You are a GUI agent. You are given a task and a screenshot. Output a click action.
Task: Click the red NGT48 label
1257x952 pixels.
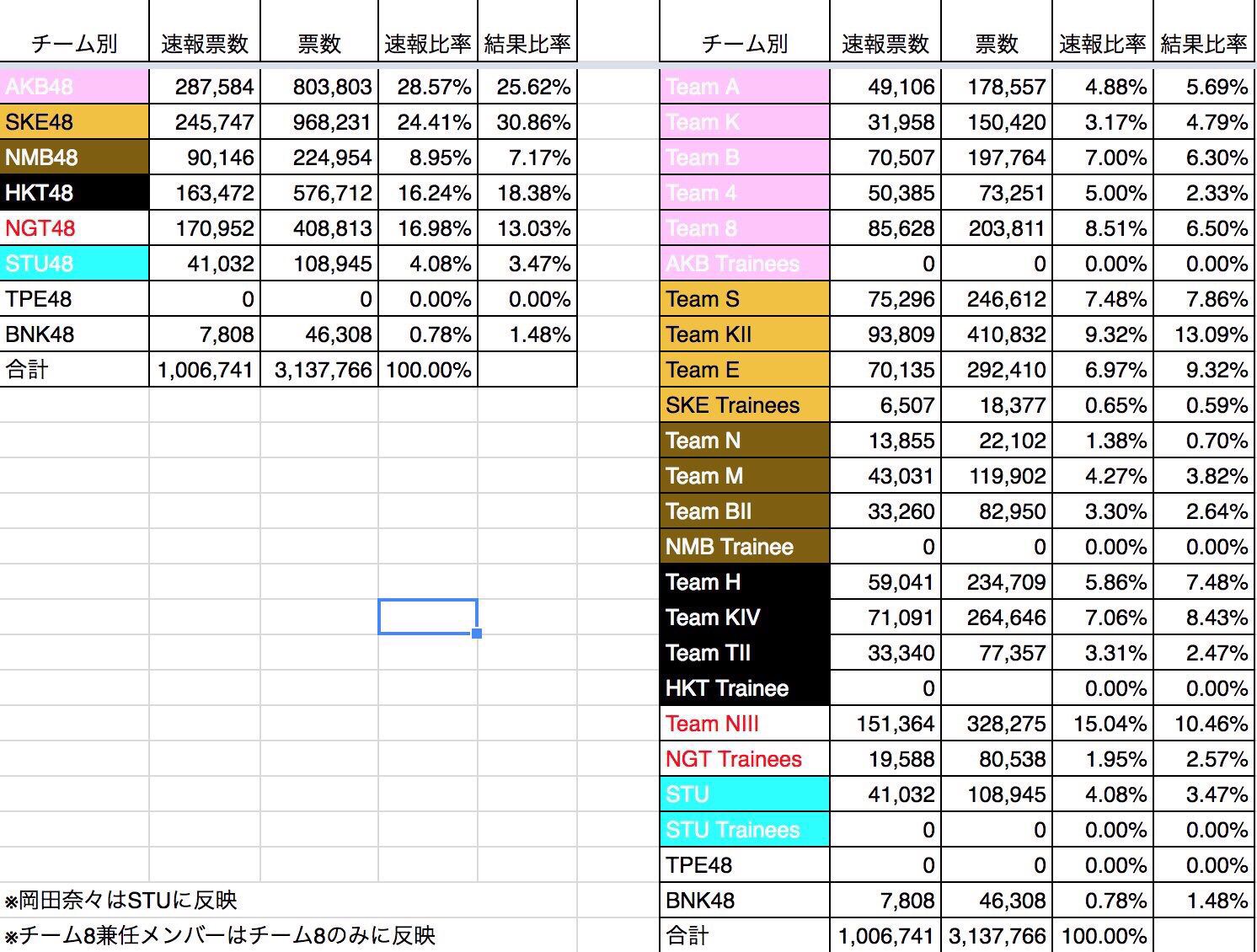click(40, 228)
